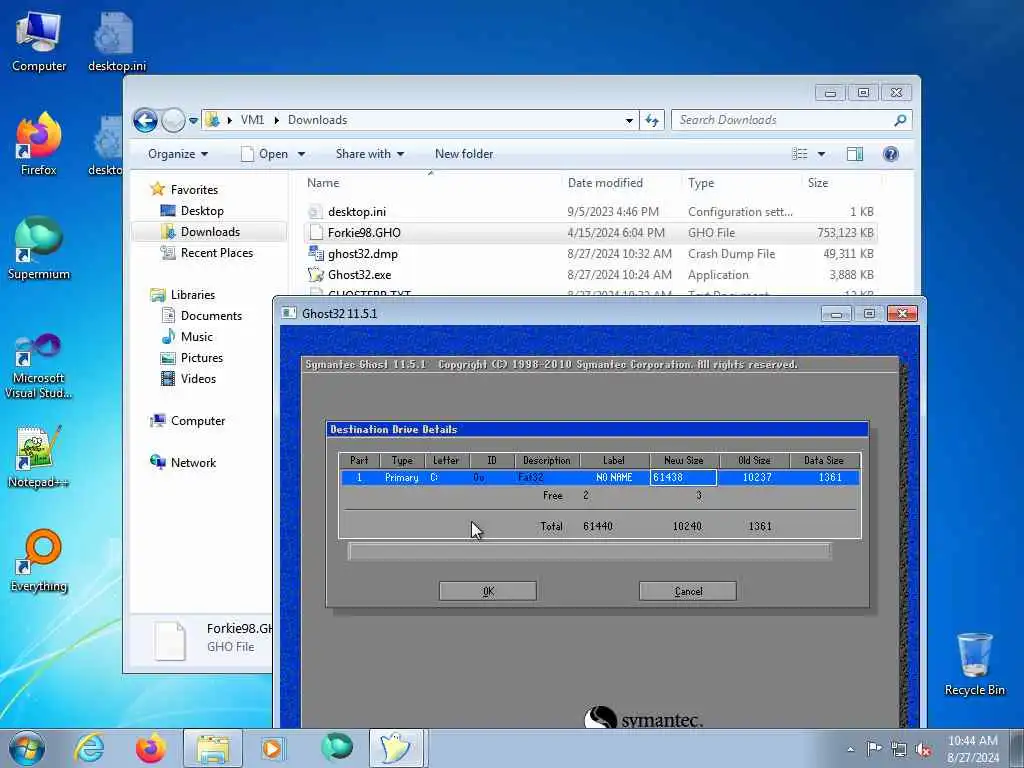Open recent pages dropdown near Back

[193, 121]
